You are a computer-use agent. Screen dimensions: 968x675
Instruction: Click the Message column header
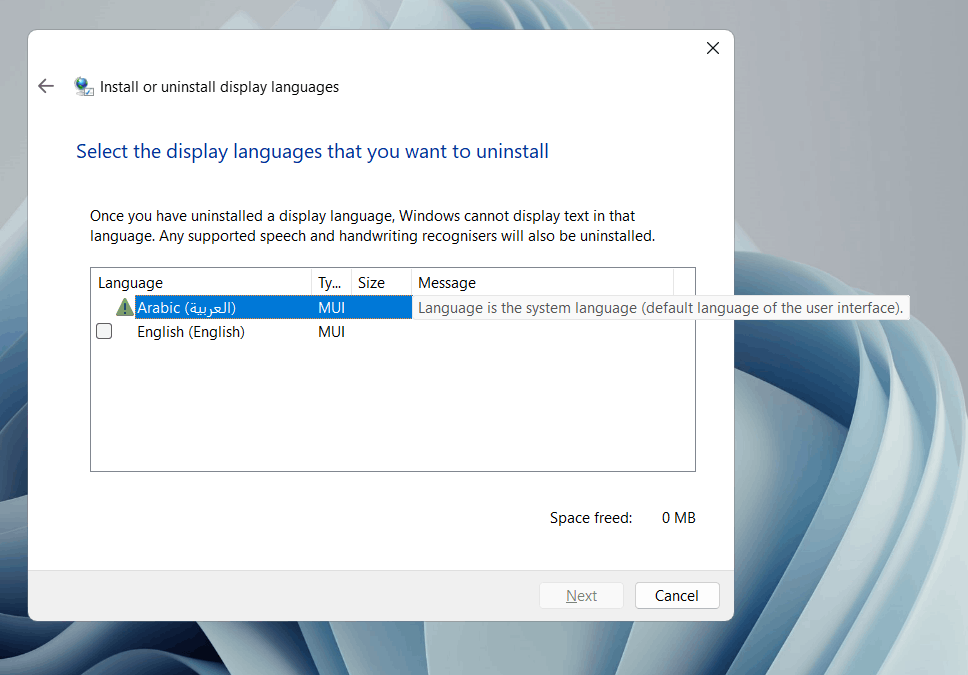(542, 282)
